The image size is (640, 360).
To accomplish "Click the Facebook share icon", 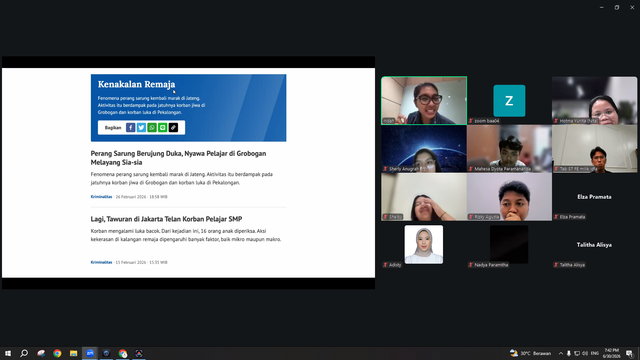I will tap(131, 128).
